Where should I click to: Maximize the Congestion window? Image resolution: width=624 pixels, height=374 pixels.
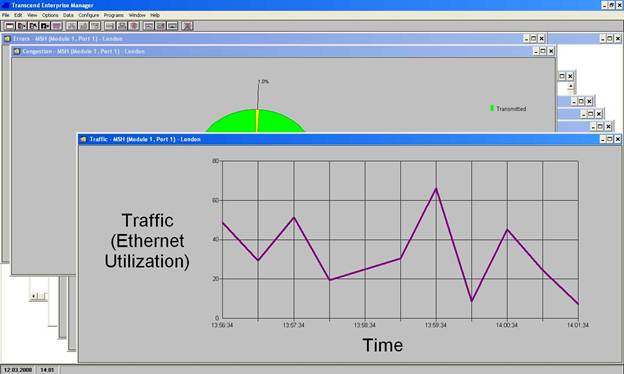coord(543,51)
